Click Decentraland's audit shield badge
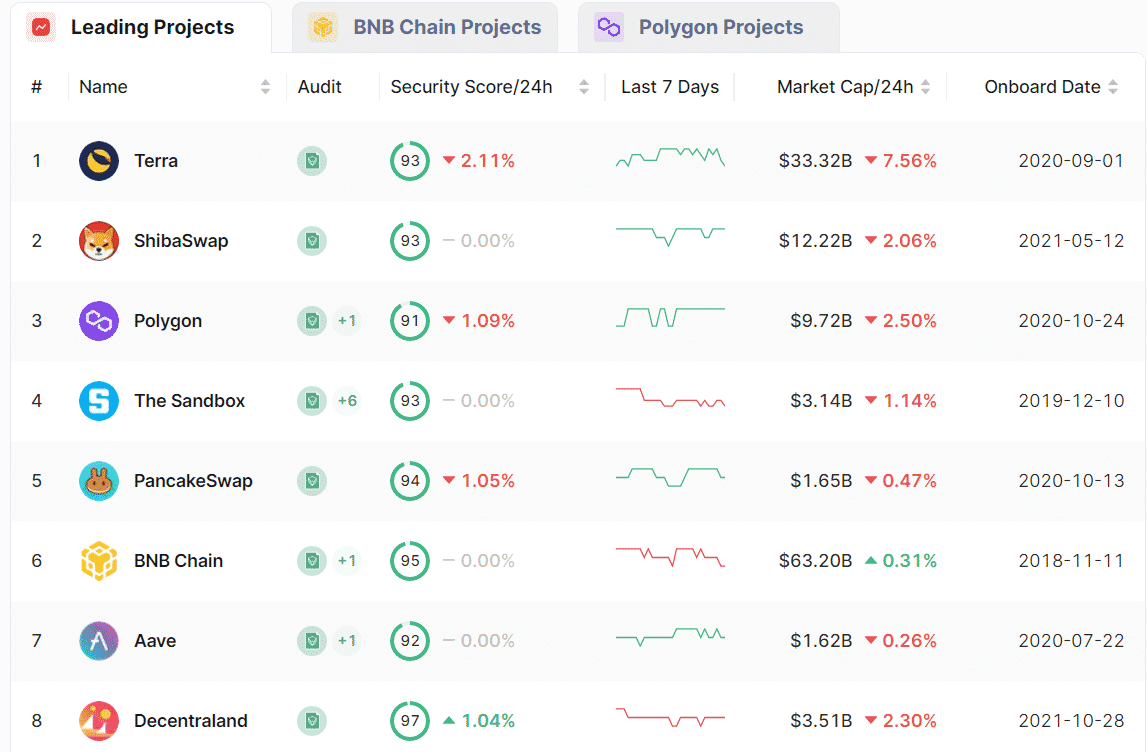 (312, 721)
